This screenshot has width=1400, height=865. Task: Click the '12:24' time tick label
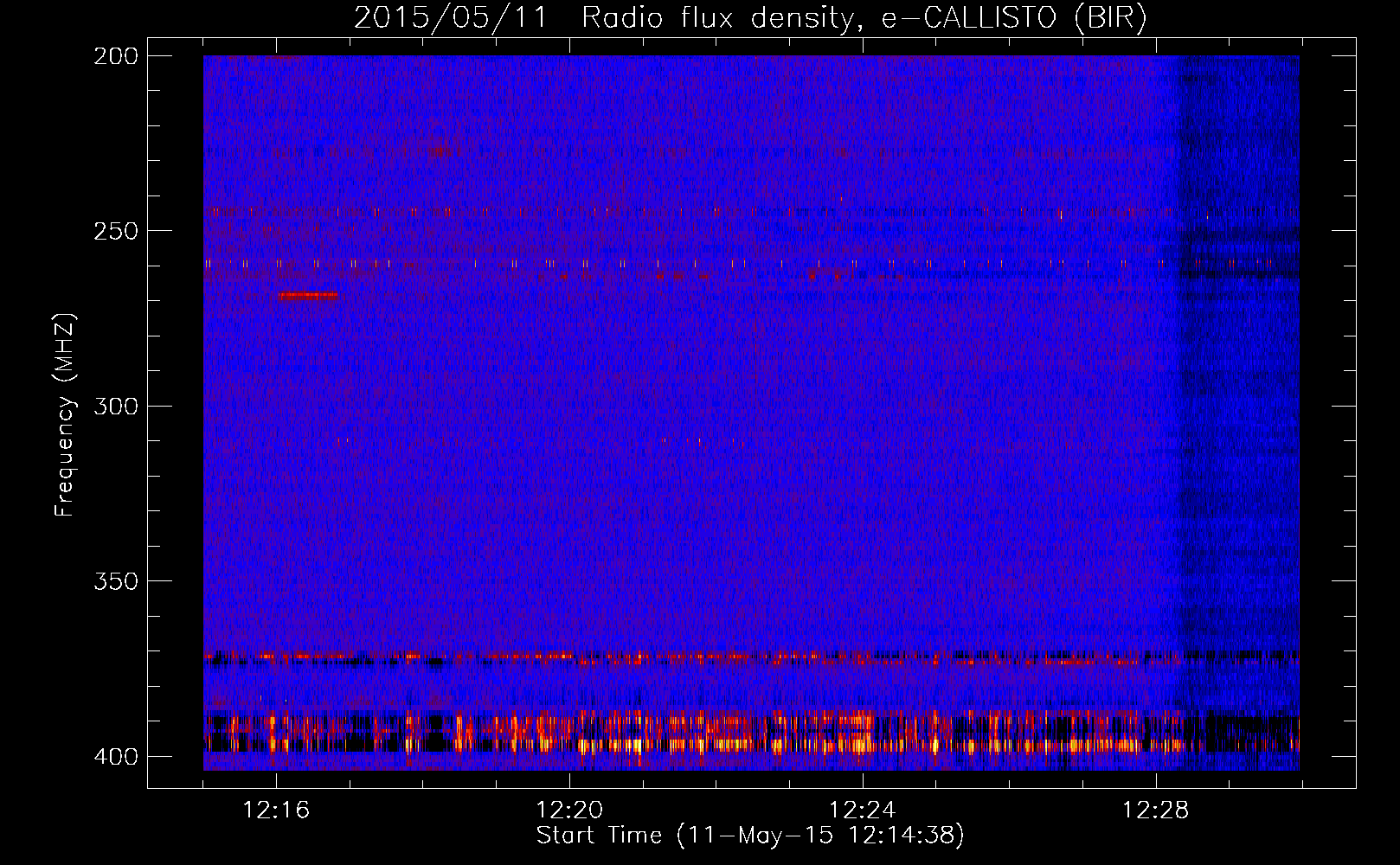(x=863, y=811)
